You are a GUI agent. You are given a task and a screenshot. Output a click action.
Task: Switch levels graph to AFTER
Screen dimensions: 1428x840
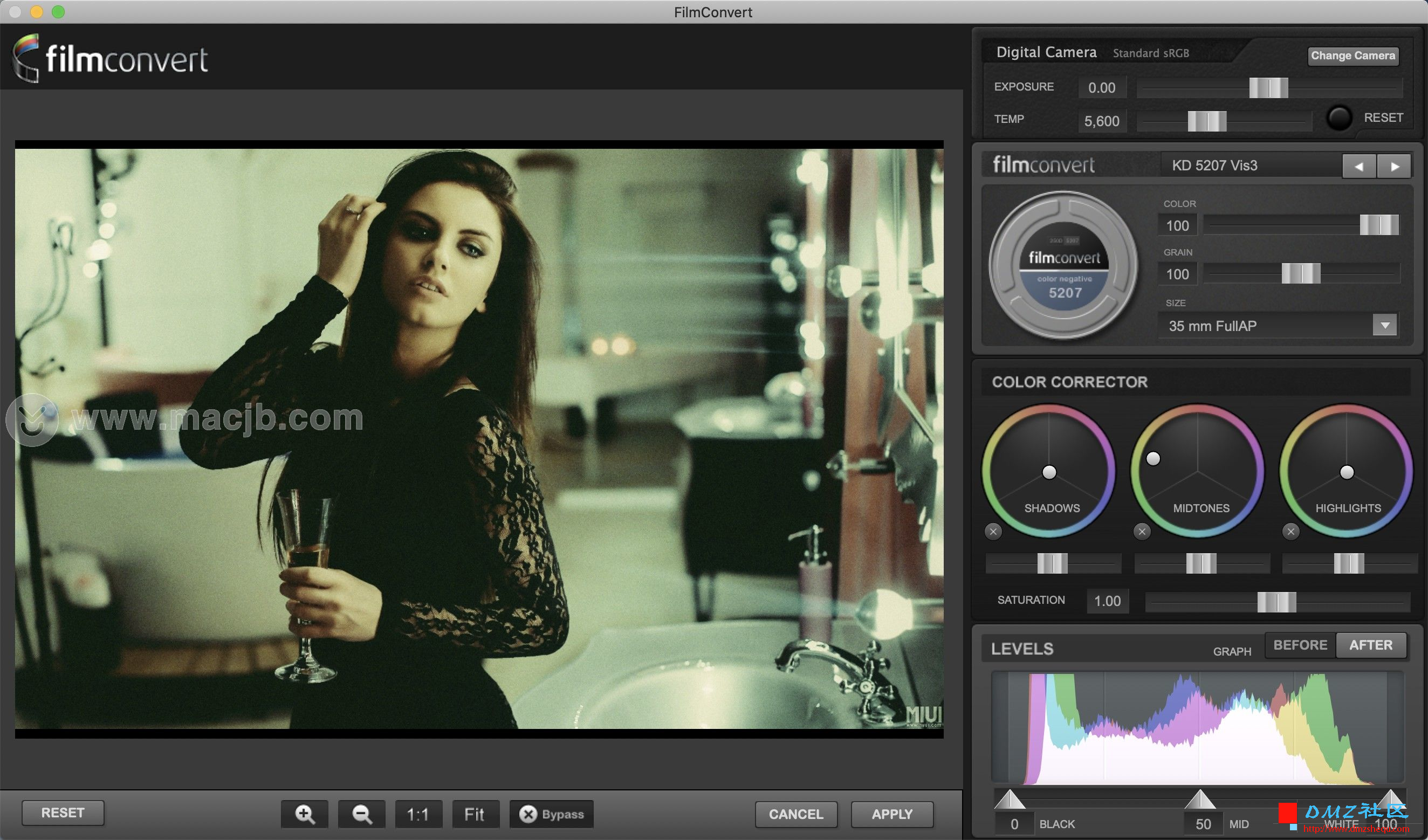pyautogui.click(x=1371, y=645)
